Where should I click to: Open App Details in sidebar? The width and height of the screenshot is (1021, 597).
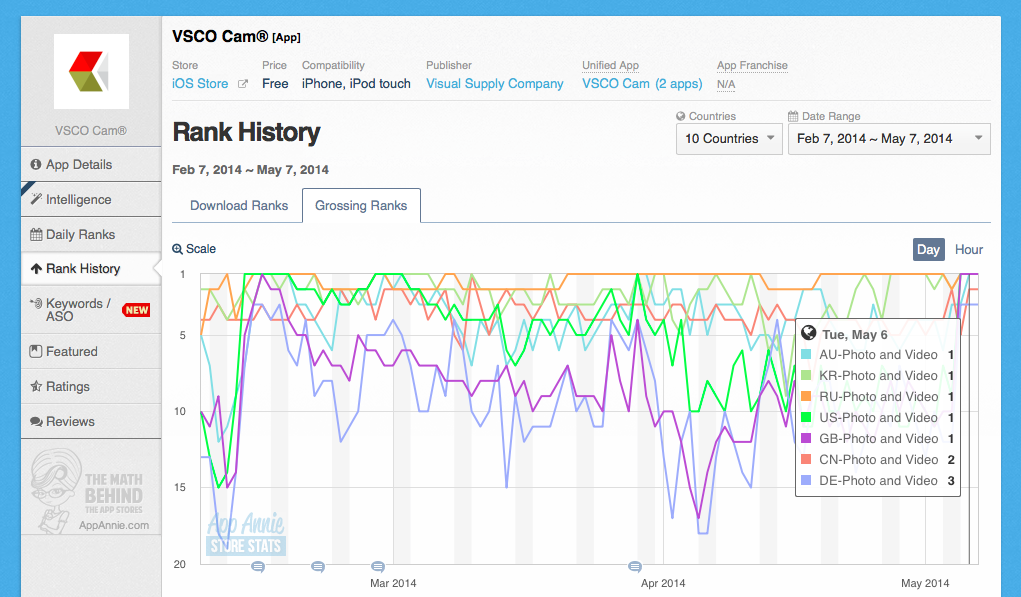tap(91, 165)
